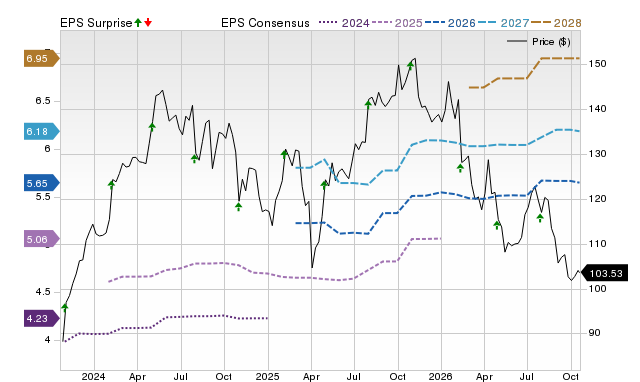Click the 6.18 light blue value tag
This screenshot has width=640, height=382.
41,131
